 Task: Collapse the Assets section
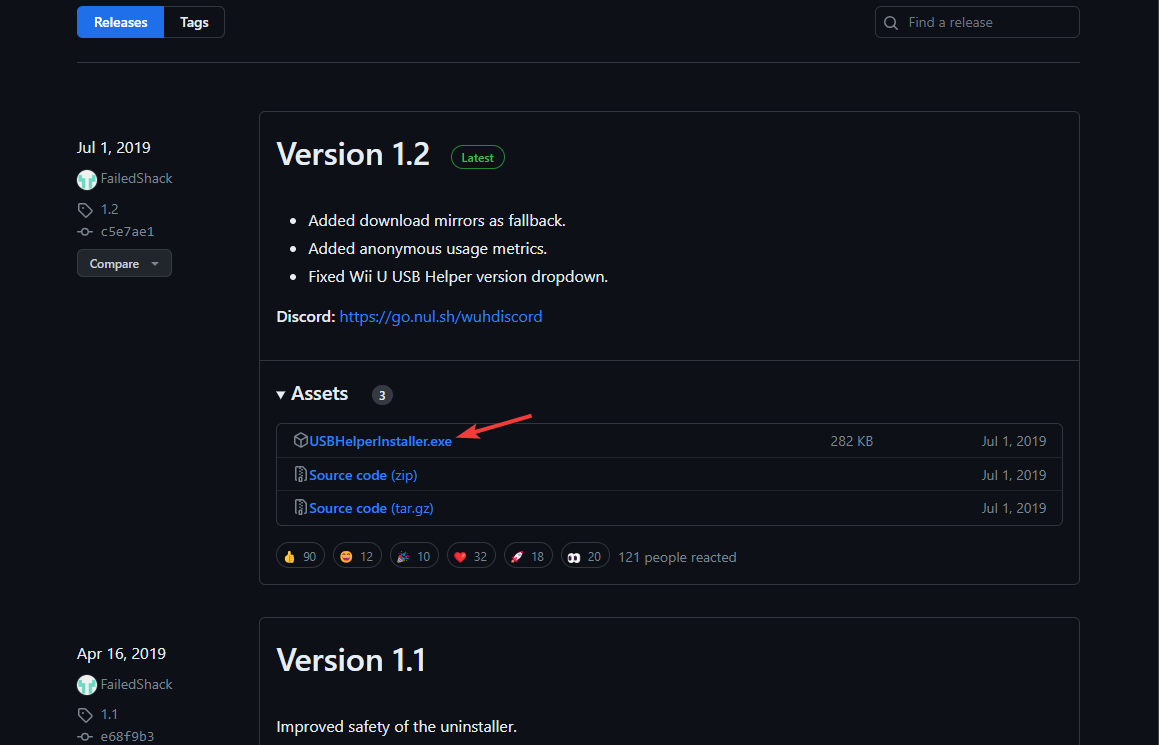coord(312,394)
